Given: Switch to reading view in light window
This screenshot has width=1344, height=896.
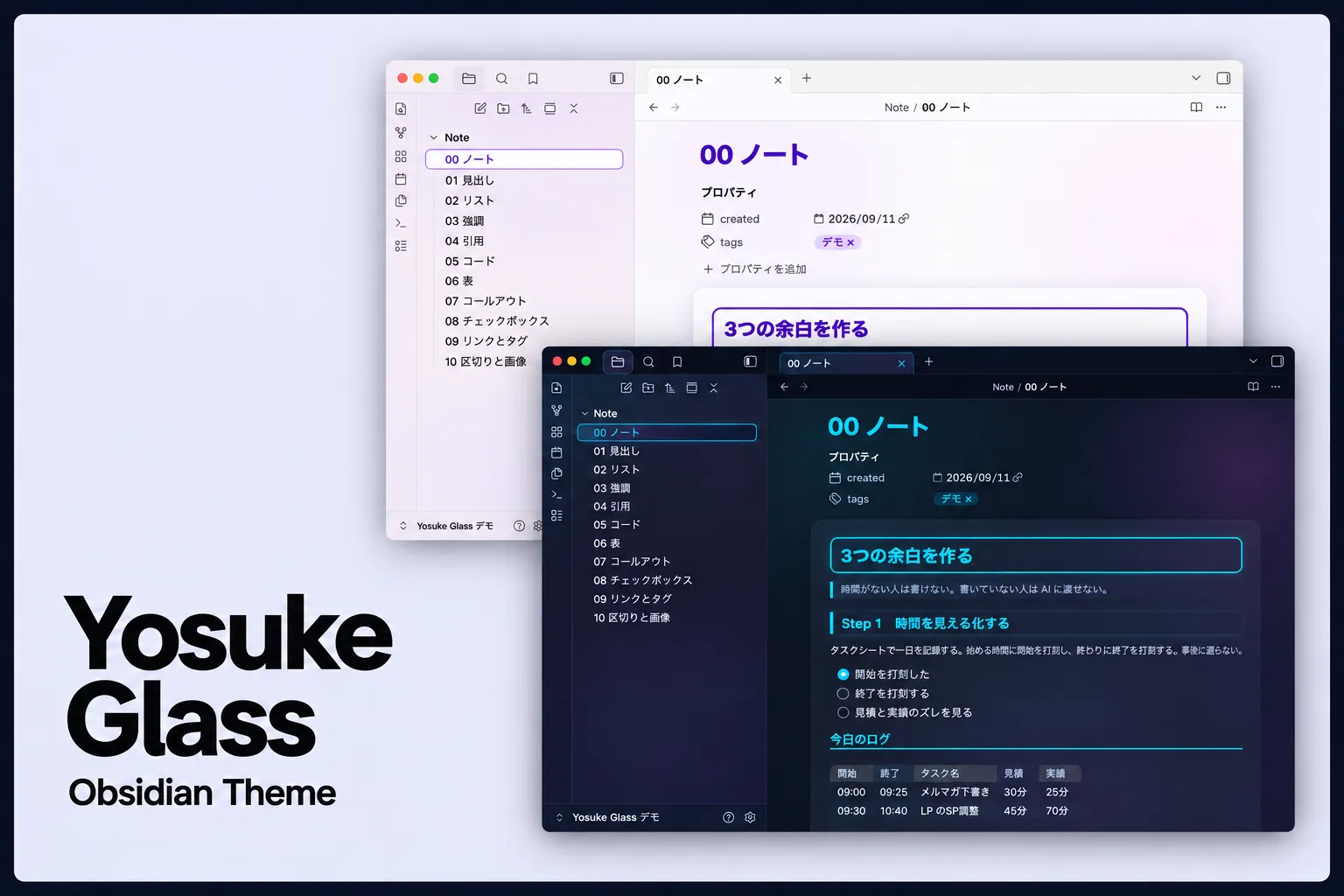Looking at the screenshot, I should tap(1196, 108).
